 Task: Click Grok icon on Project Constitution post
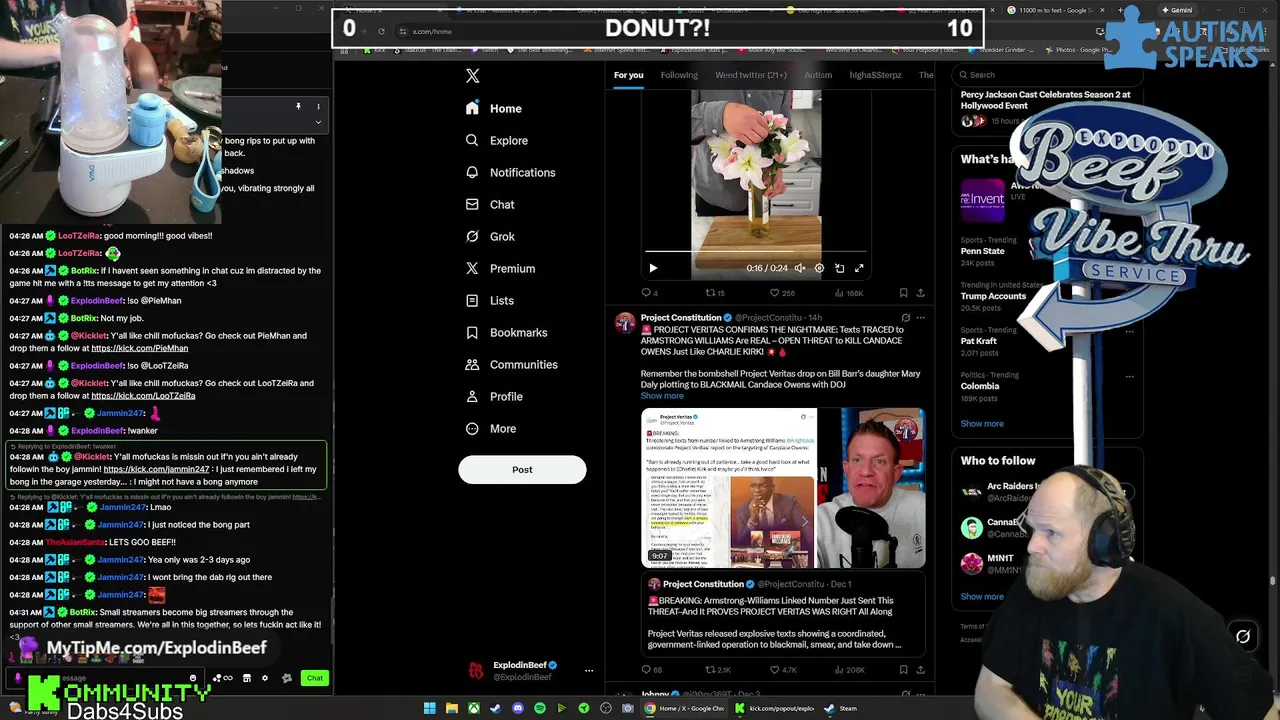[x=905, y=318]
